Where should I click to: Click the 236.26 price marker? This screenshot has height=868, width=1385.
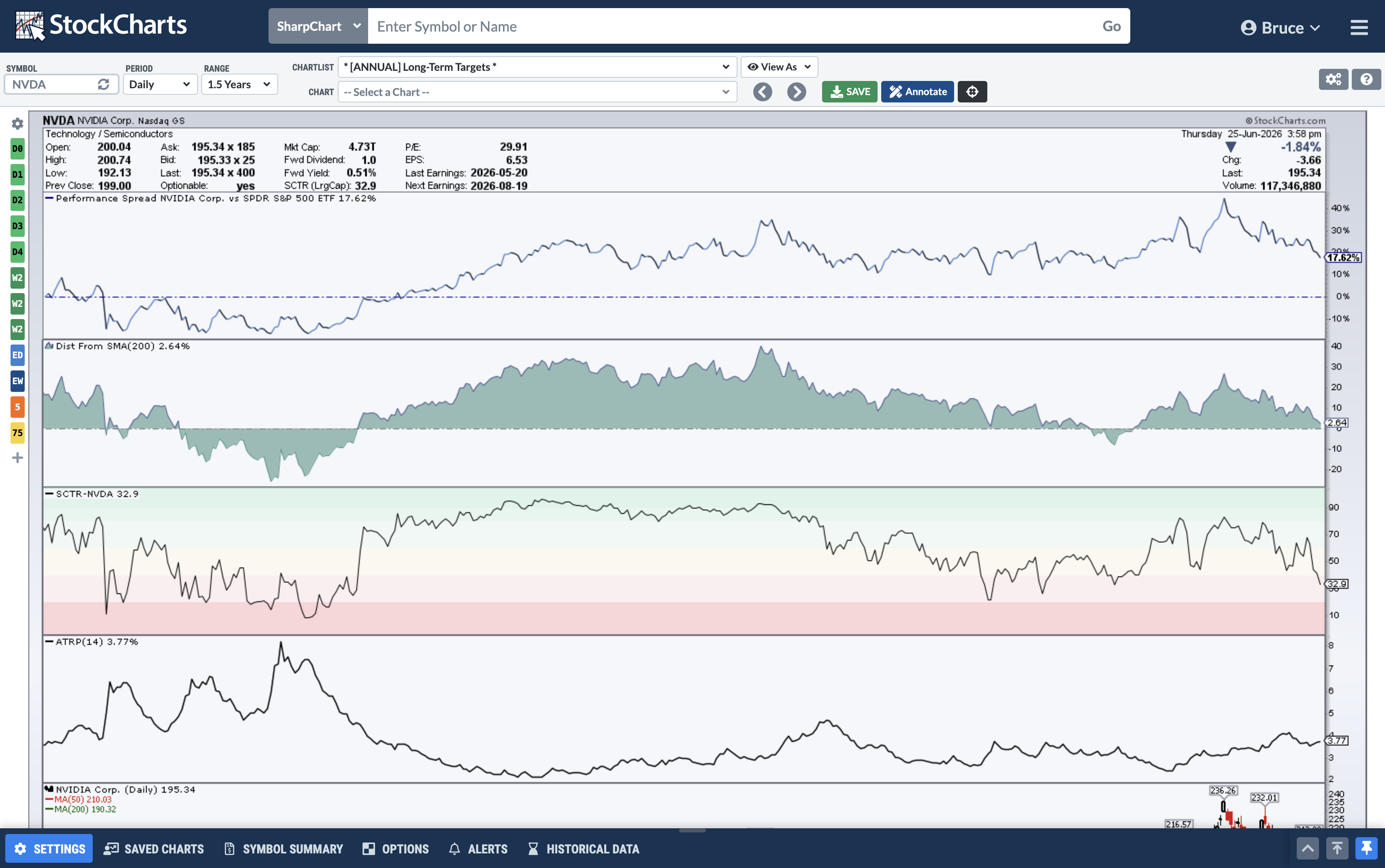click(1223, 791)
